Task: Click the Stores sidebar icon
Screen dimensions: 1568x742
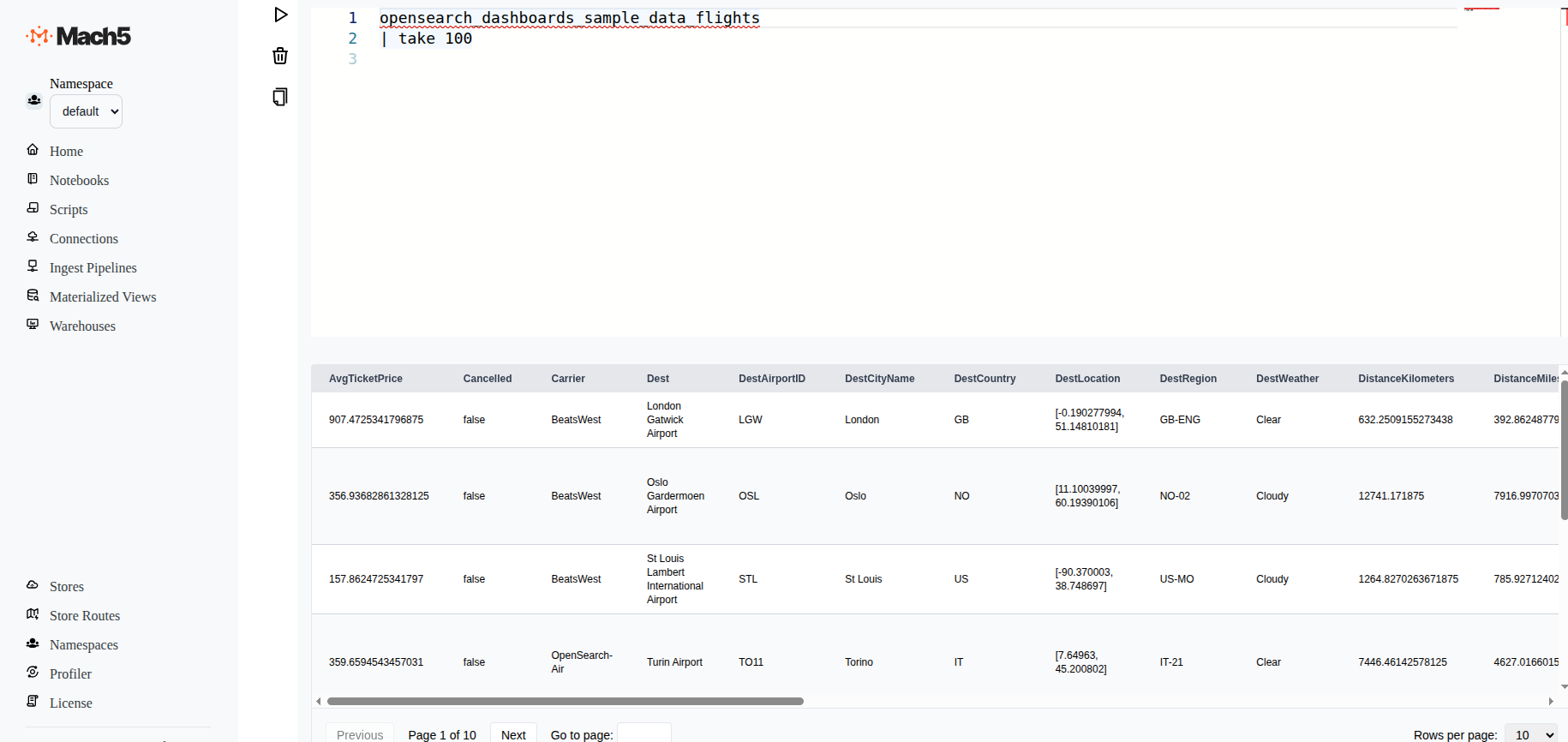Action: (33, 585)
